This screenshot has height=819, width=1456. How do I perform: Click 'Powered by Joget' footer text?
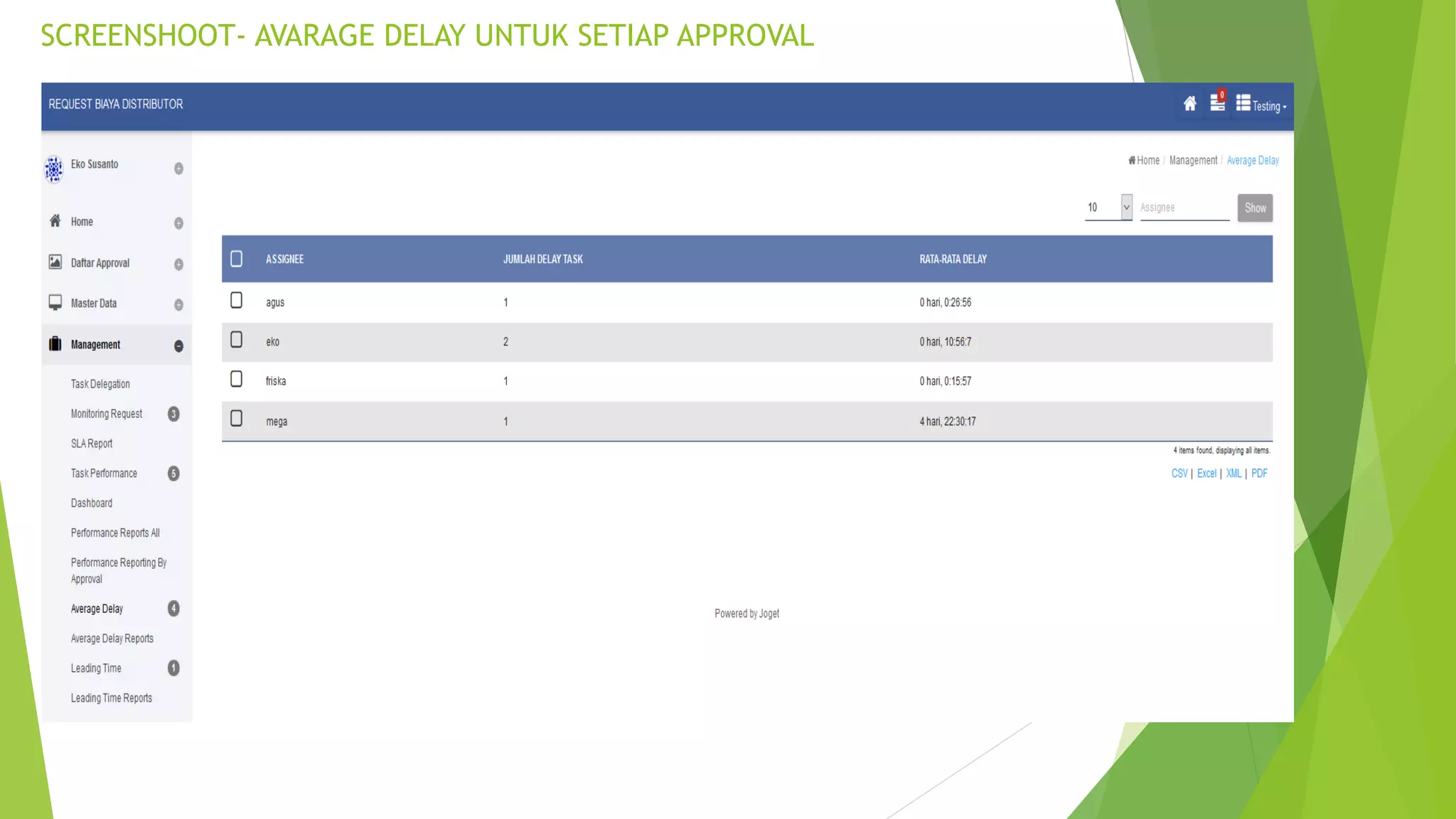746,614
